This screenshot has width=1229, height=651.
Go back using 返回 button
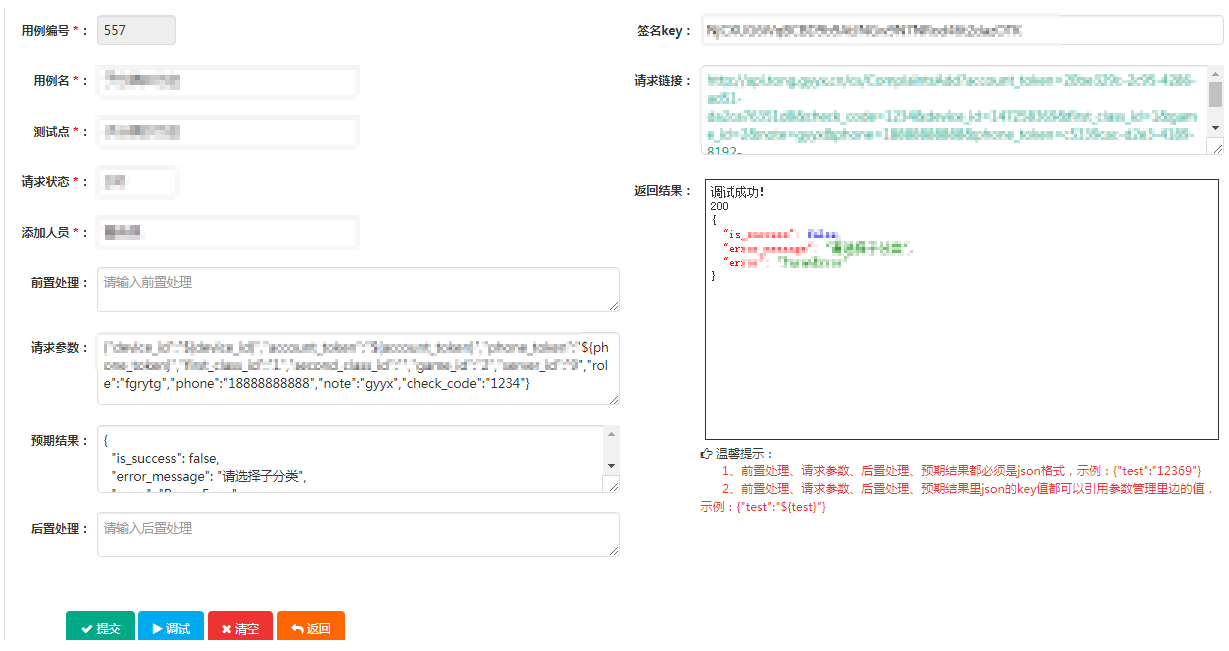coord(311,628)
